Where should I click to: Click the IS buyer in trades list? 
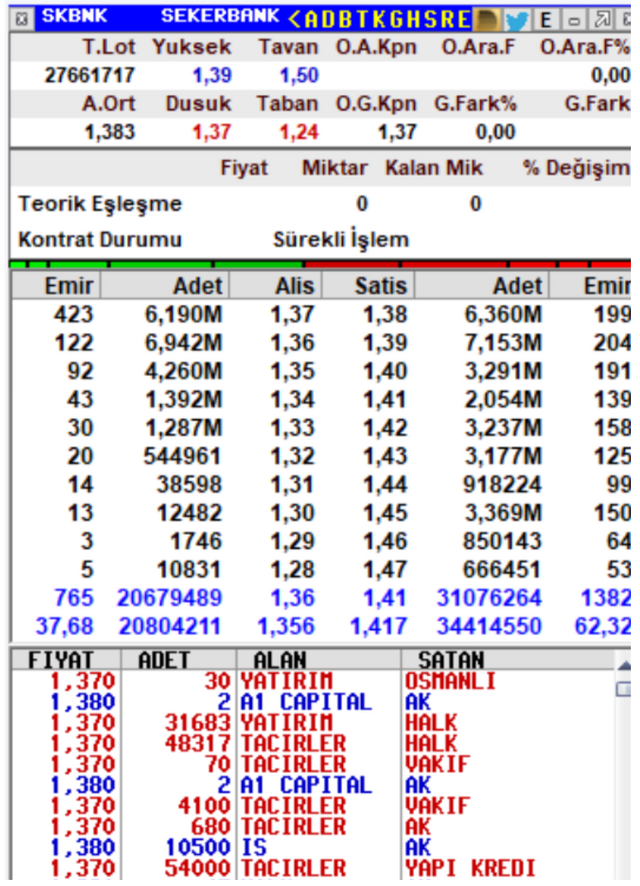[x=254, y=848]
